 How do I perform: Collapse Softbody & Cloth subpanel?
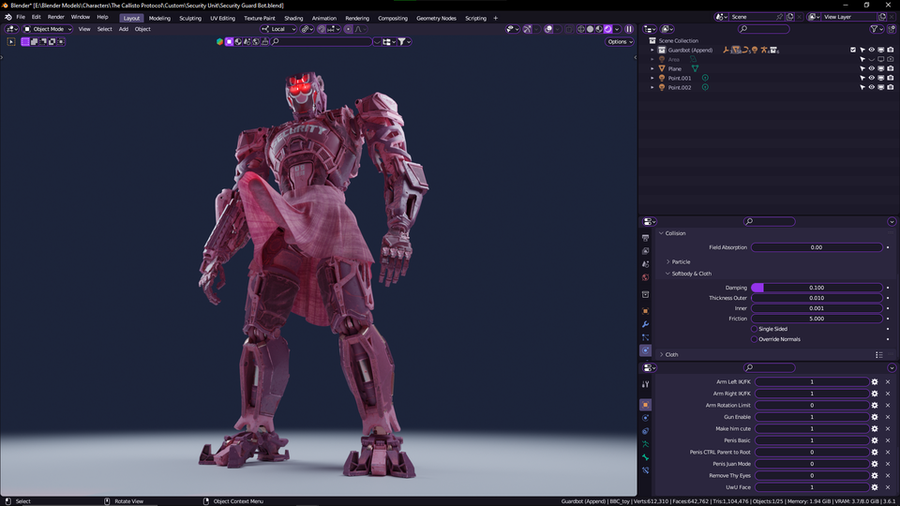(x=668, y=274)
